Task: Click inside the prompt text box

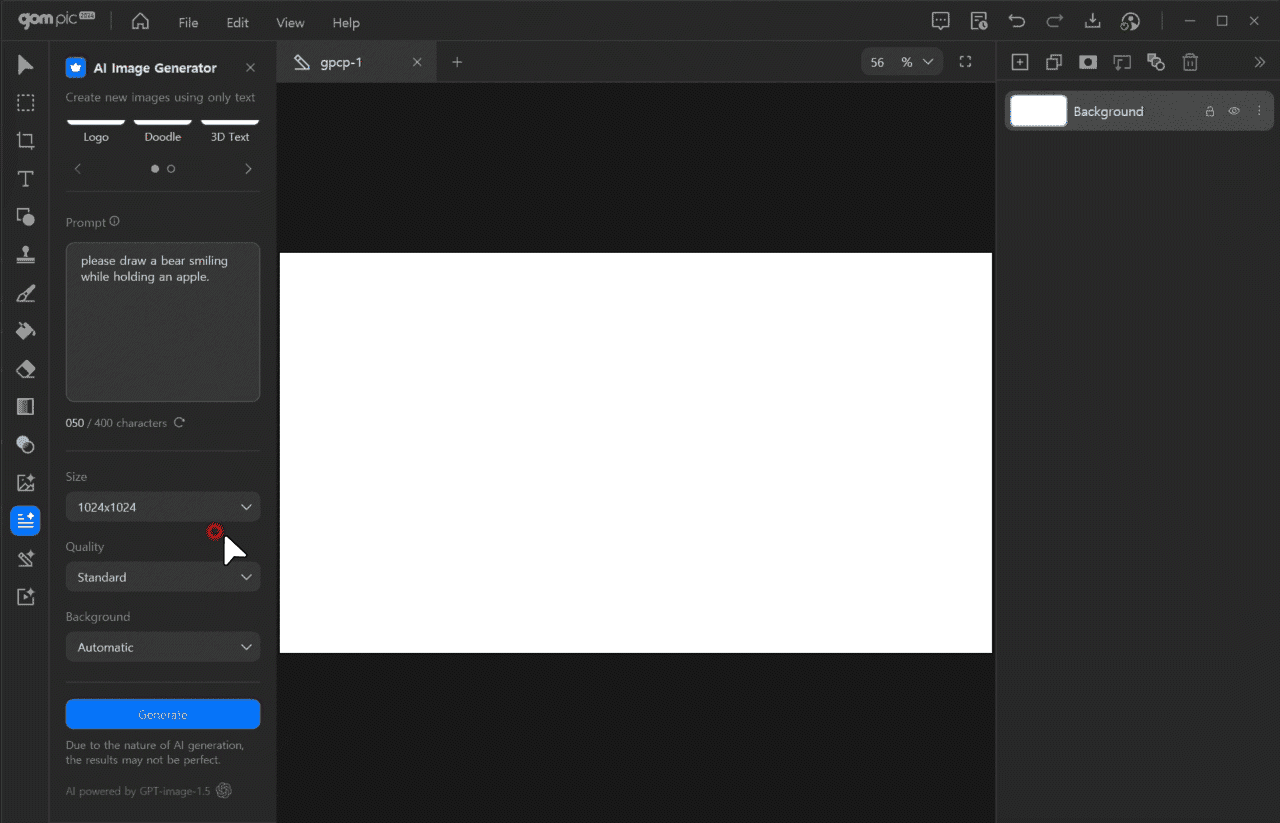Action: coord(163,322)
